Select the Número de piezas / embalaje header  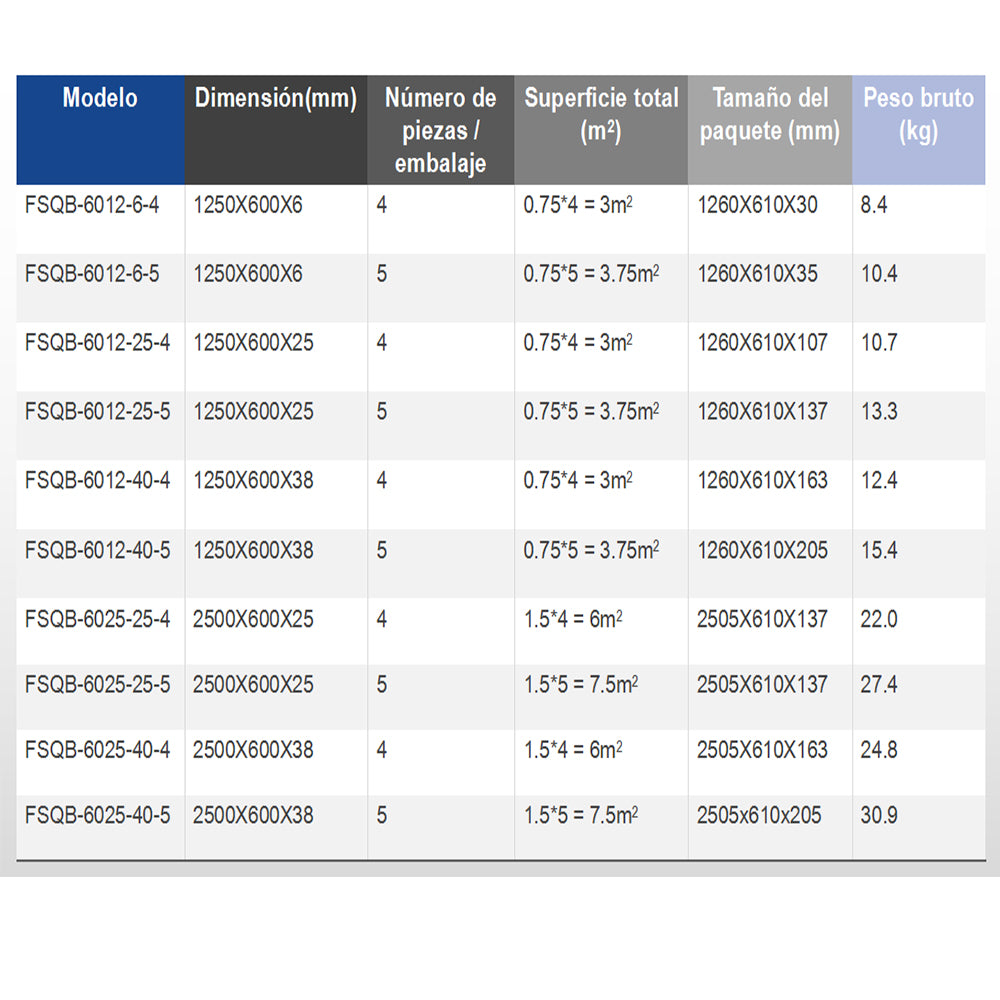(x=440, y=130)
